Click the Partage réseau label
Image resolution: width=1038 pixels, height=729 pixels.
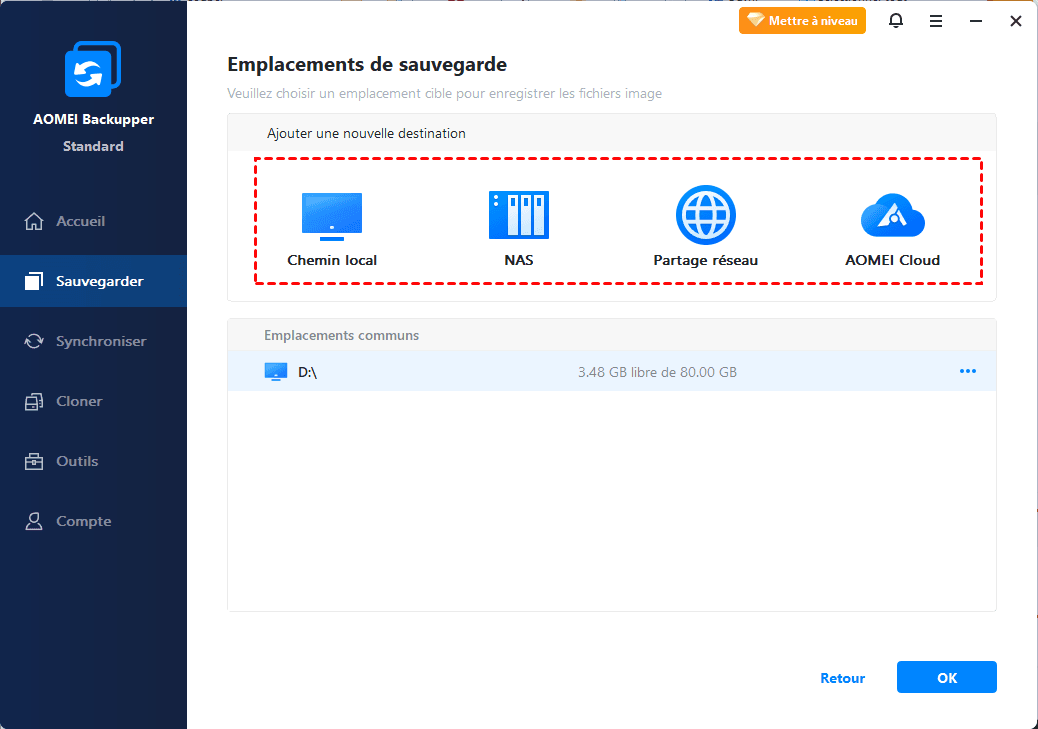click(706, 260)
